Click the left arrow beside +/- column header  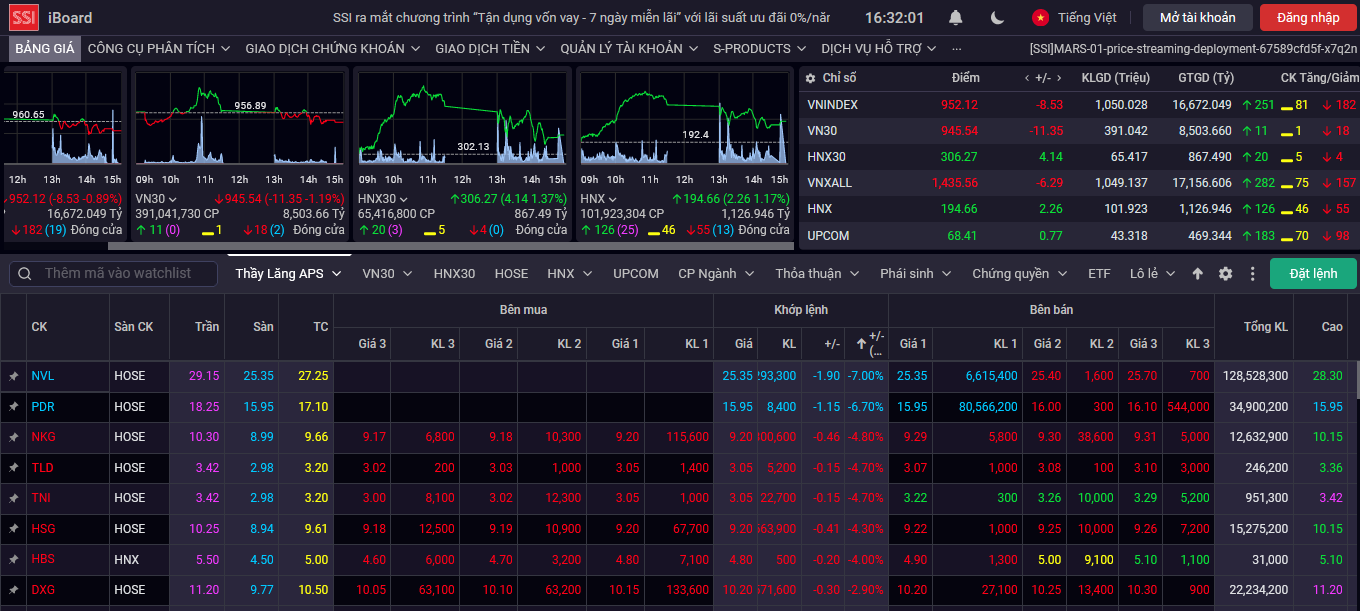point(1027,78)
